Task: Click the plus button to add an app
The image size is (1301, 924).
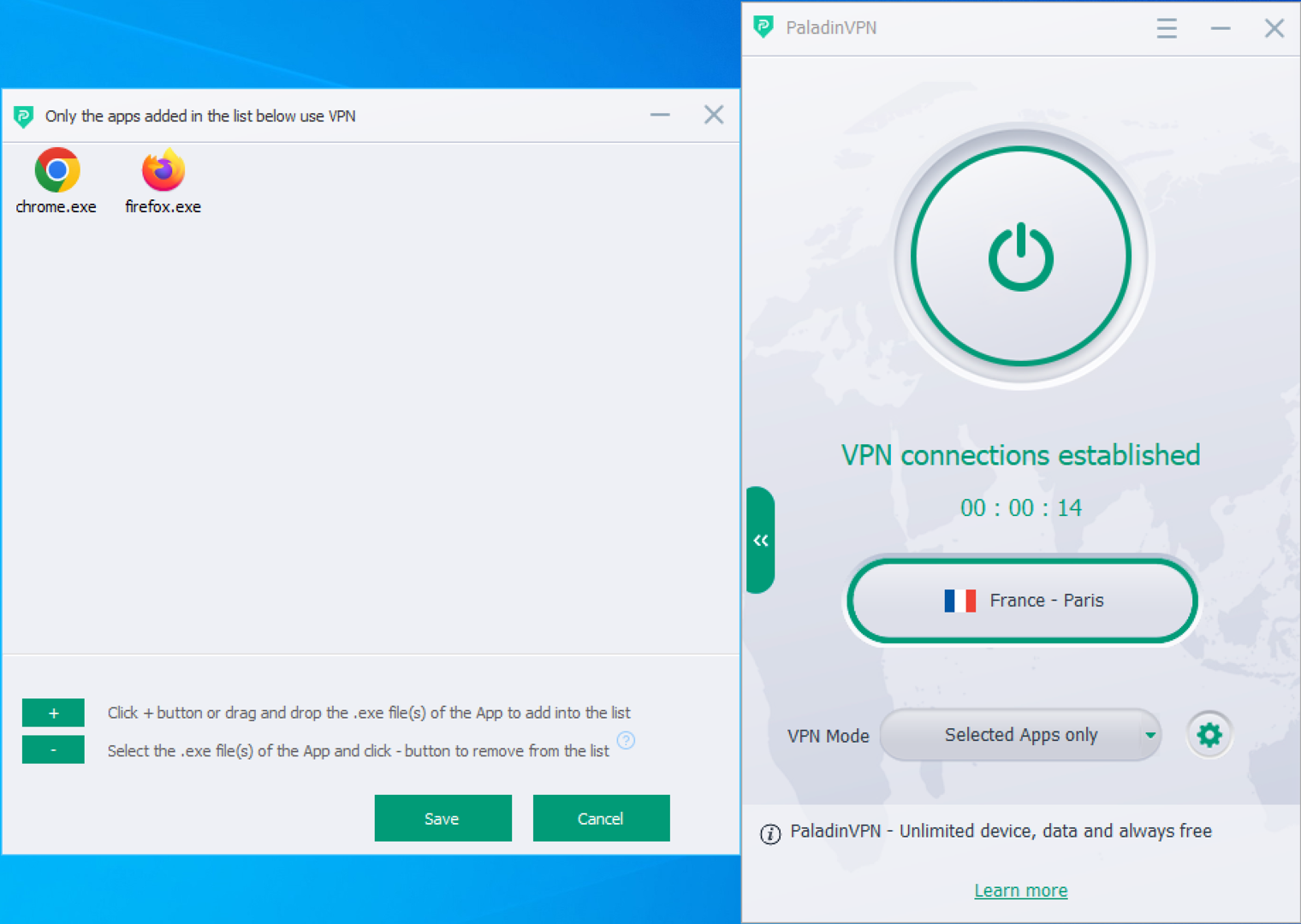Action: click(53, 713)
